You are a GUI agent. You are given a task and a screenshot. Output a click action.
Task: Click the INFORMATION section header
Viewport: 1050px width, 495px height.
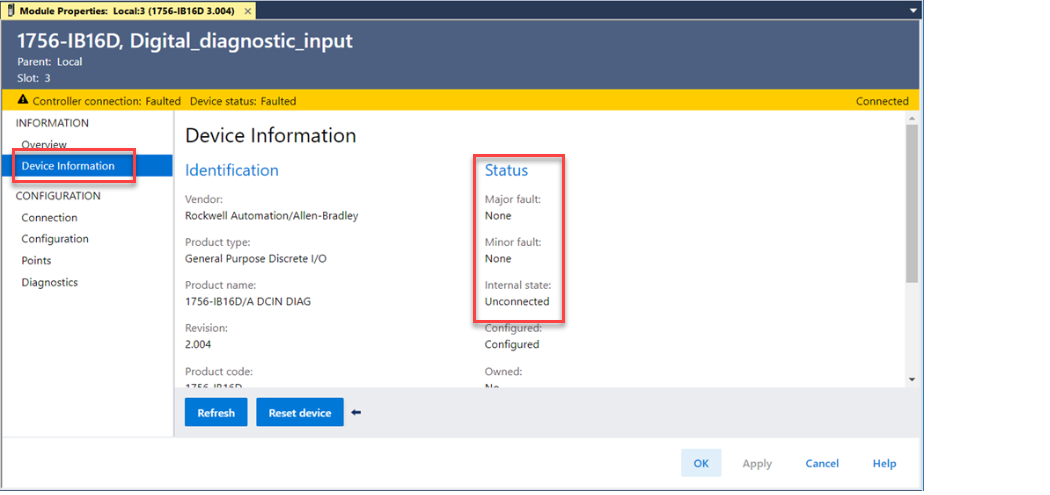[52, 123]
